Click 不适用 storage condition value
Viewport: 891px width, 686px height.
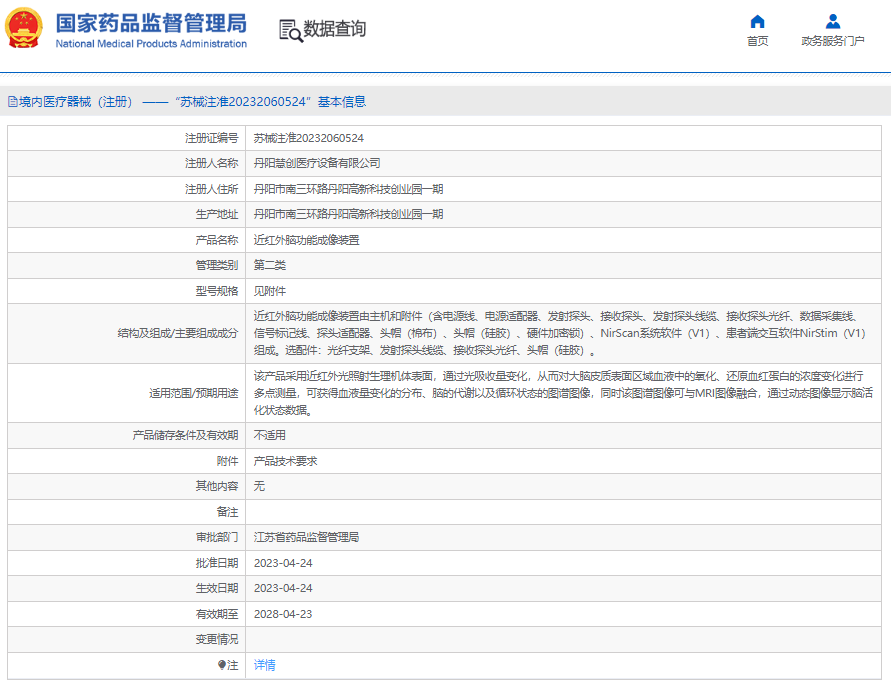(269, 435)
